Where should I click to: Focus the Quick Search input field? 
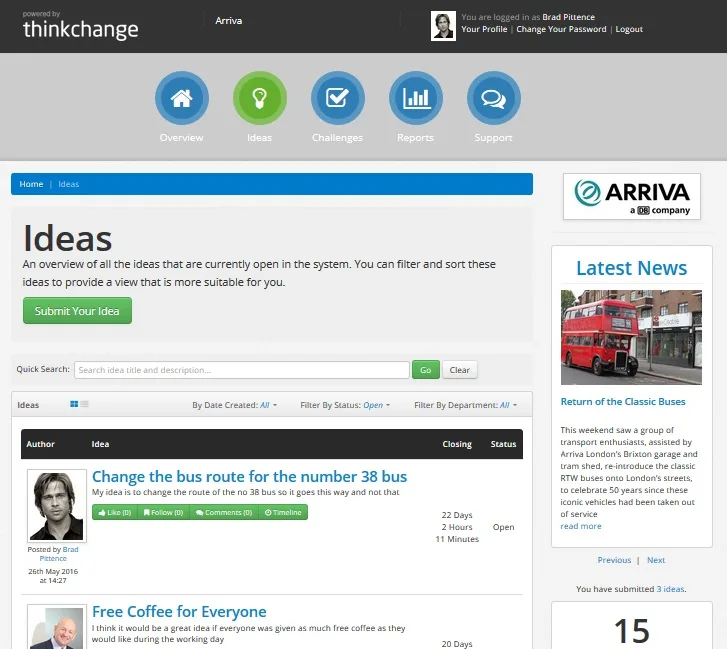[x=242, y=370]
